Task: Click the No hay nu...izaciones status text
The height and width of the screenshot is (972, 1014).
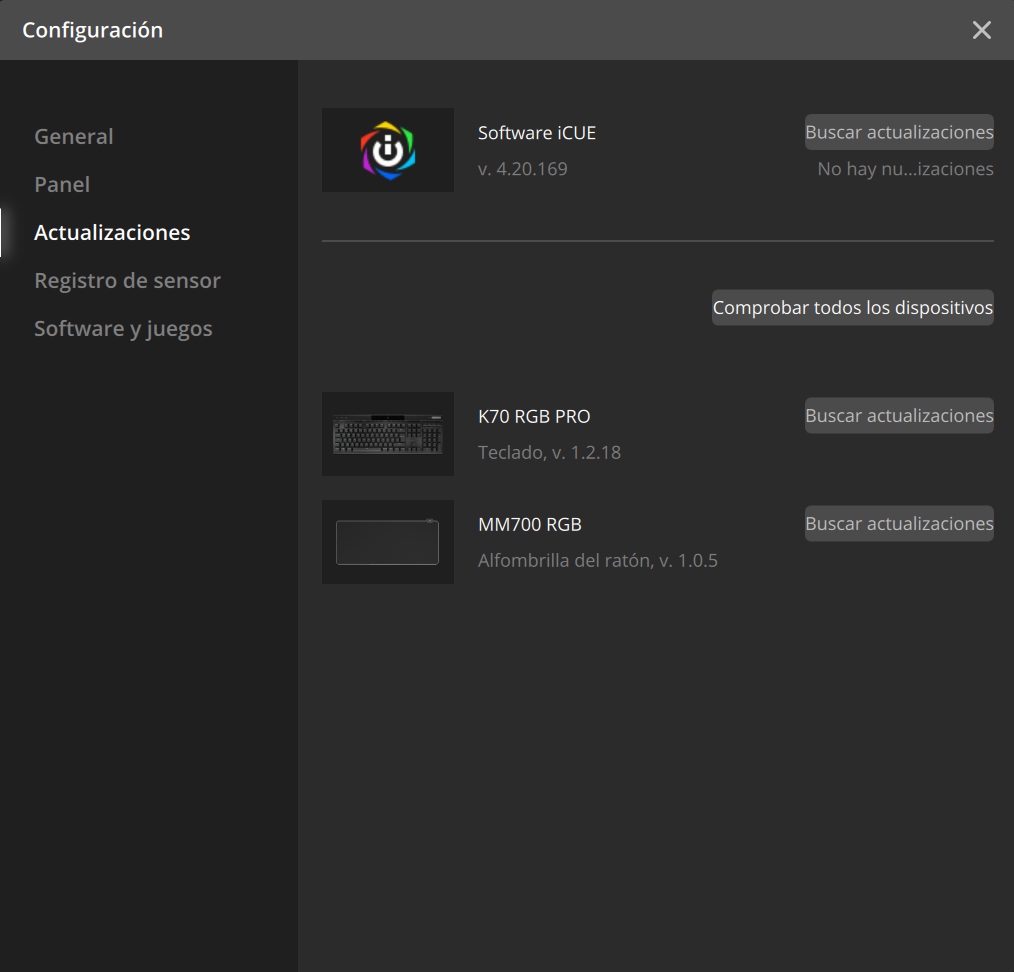Action: 905,169
